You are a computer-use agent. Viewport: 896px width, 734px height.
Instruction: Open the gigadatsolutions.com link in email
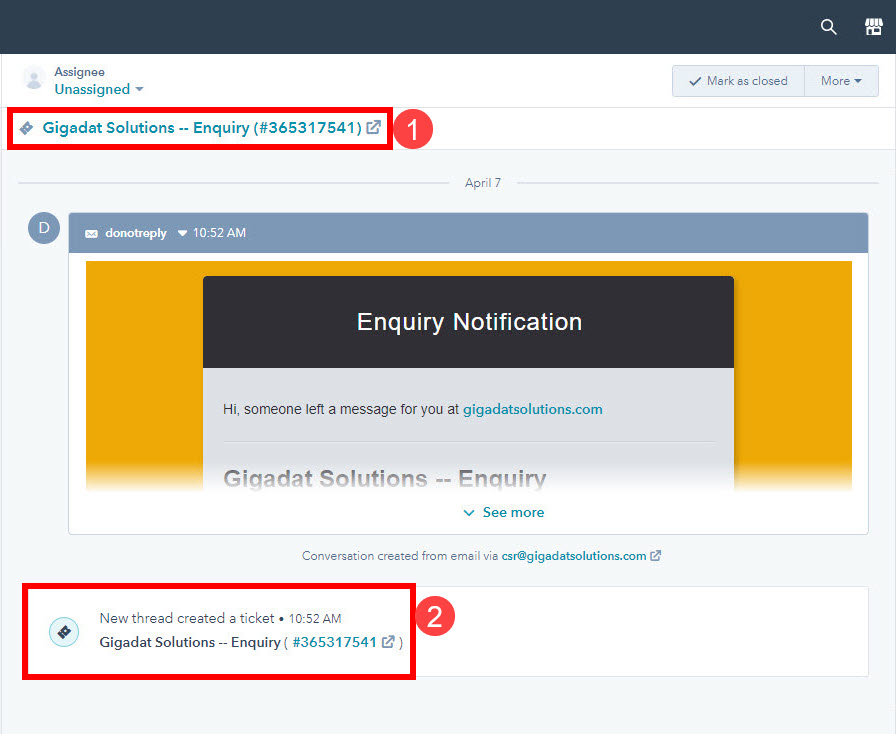(x=533, y=409)
